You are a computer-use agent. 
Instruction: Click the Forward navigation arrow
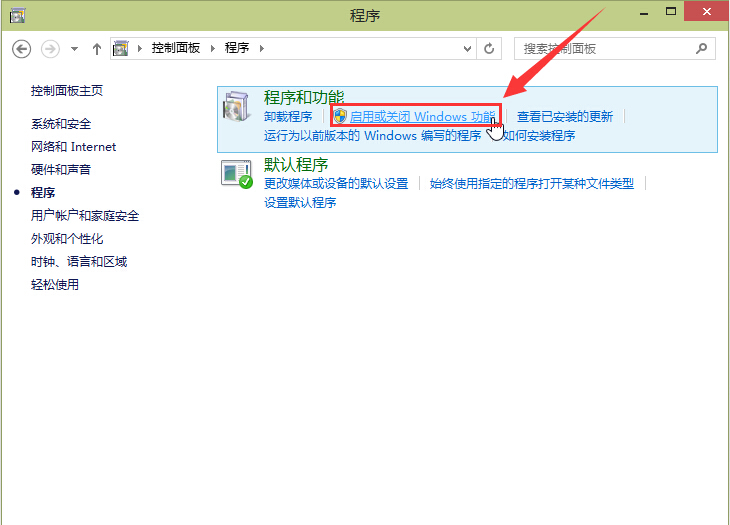pos(50,48)
